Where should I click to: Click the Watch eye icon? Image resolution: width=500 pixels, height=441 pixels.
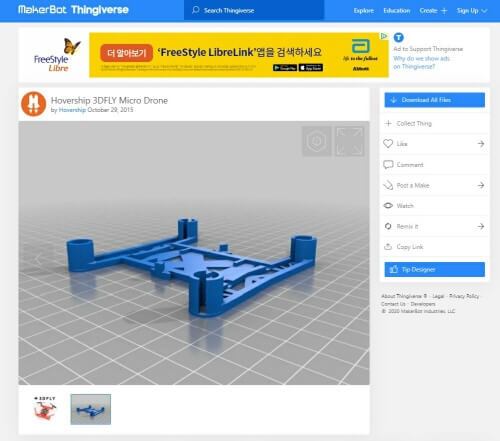tap(388, 206)
